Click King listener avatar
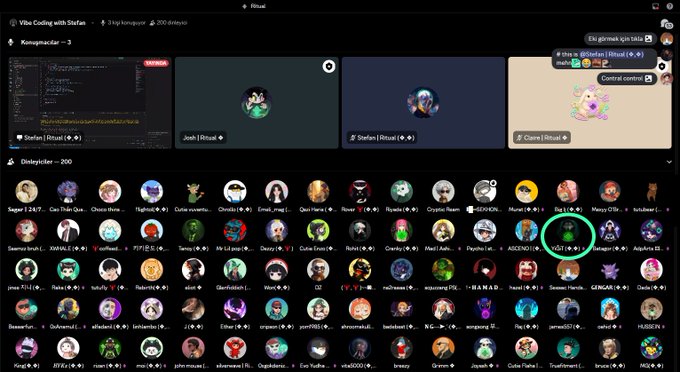Image resolution: width=680 pixels, height=372 pixels. pos(26,348)
